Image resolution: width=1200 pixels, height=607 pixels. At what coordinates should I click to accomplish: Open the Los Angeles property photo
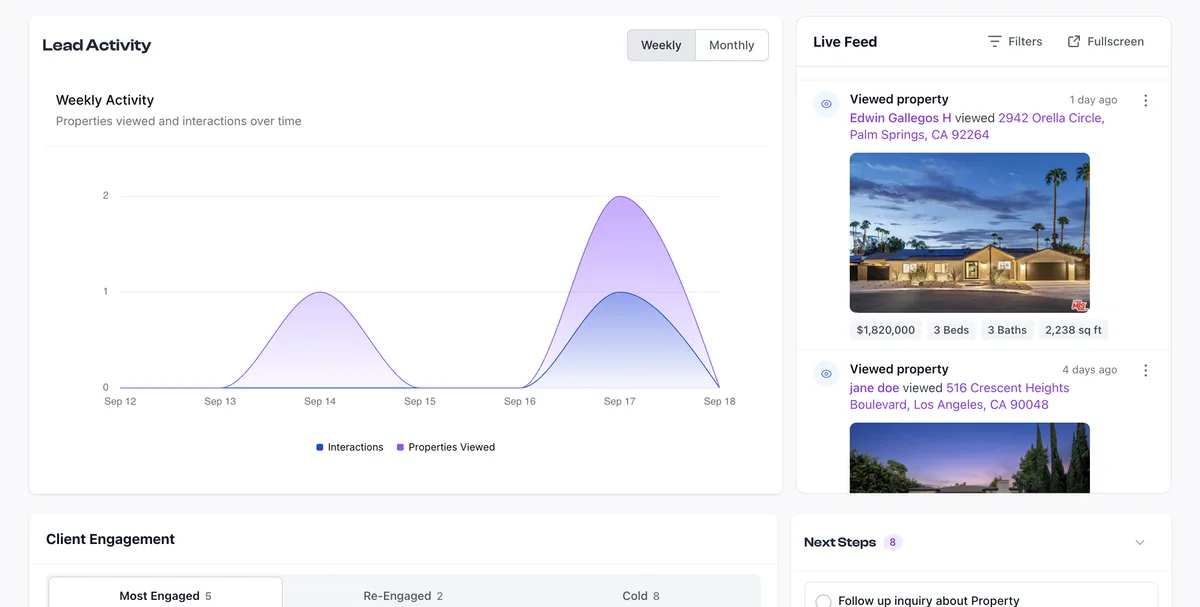pos(970,458)
